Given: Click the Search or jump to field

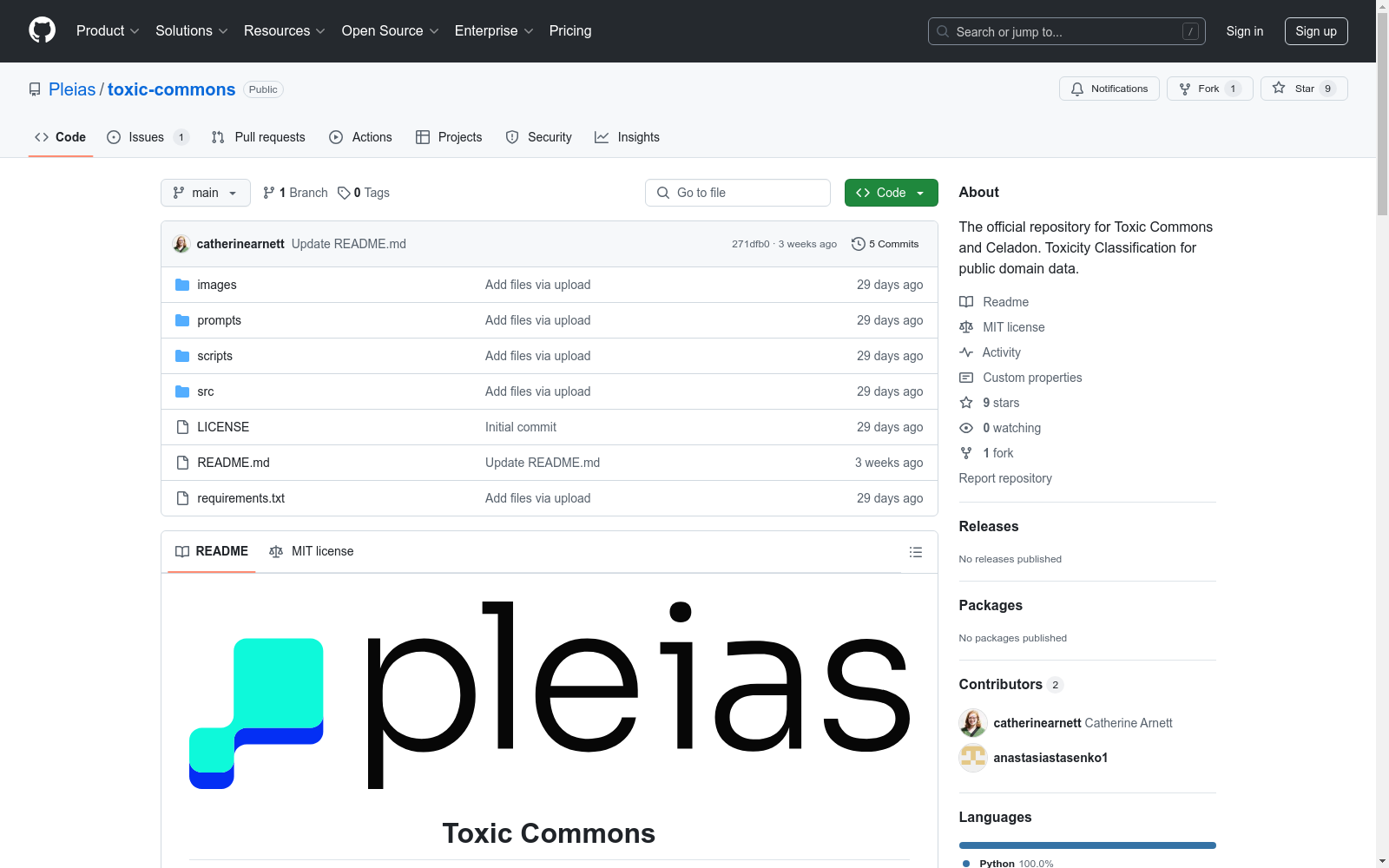Looking at the screenshot, I should click(1067, 31).
